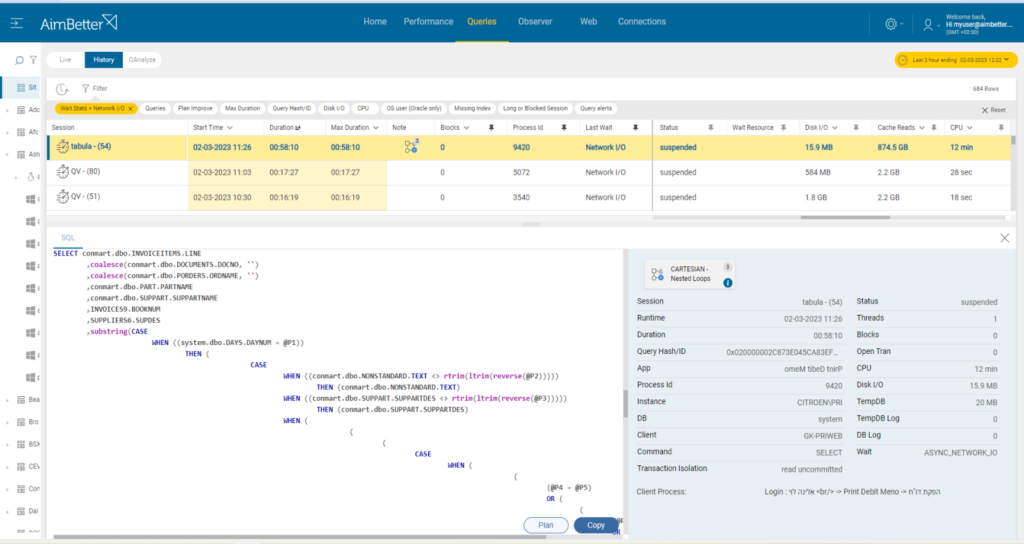Open CPU column dropdown arrow
The width and height of the screenshot is (1024, 544).
point(970,128)
